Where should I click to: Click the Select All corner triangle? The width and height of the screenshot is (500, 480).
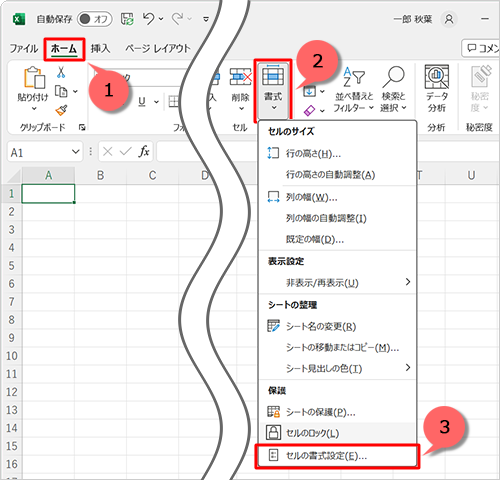point(14,176)
